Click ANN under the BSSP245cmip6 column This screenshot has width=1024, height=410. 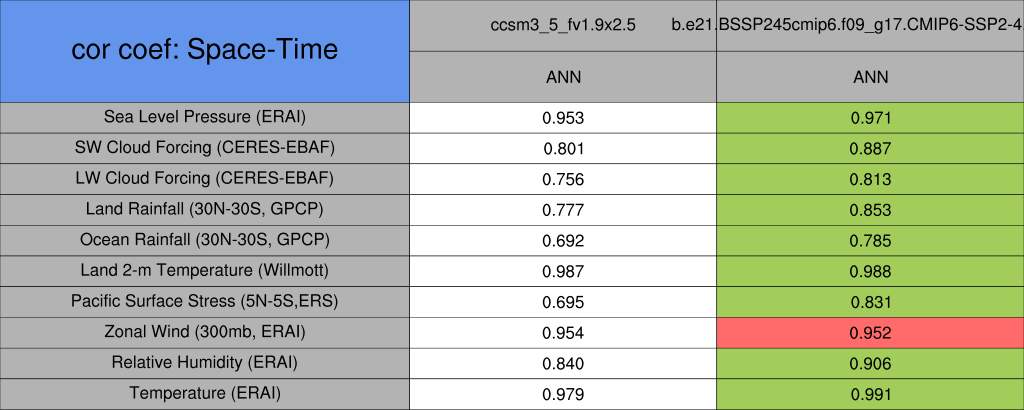(870, 77)
